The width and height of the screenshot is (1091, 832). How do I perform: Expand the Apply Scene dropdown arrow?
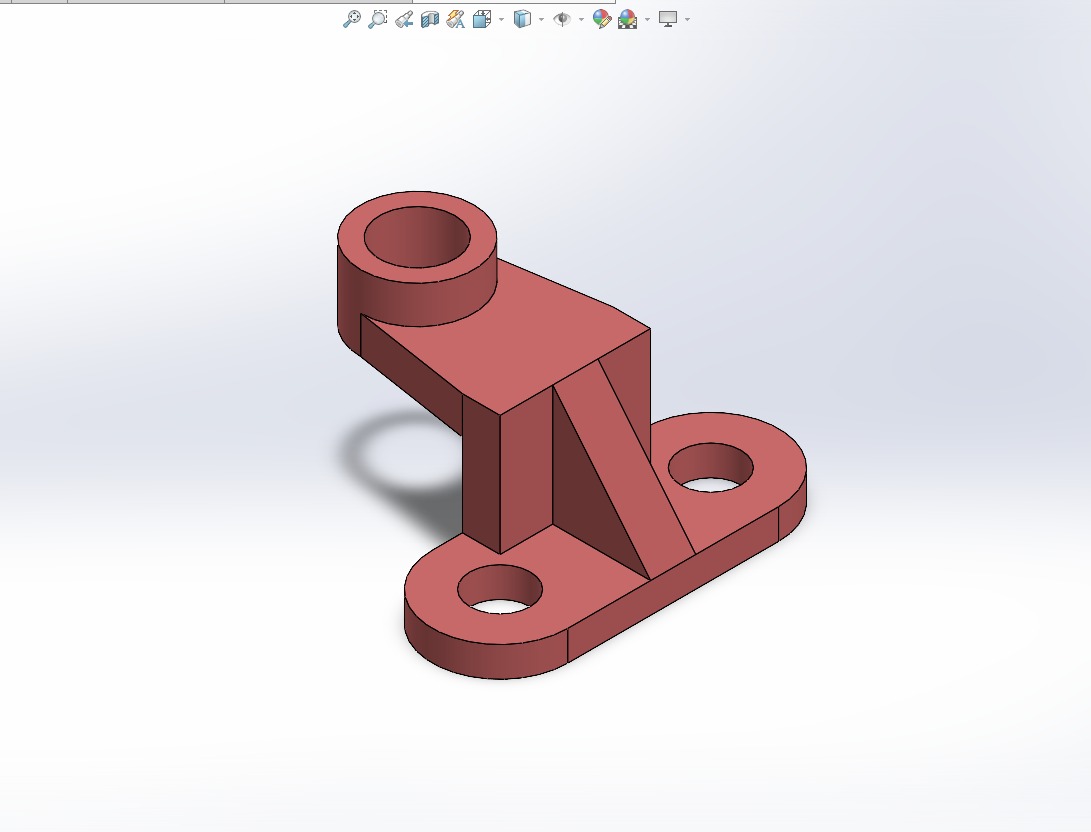pyautogui.click(x=647, y=19)
